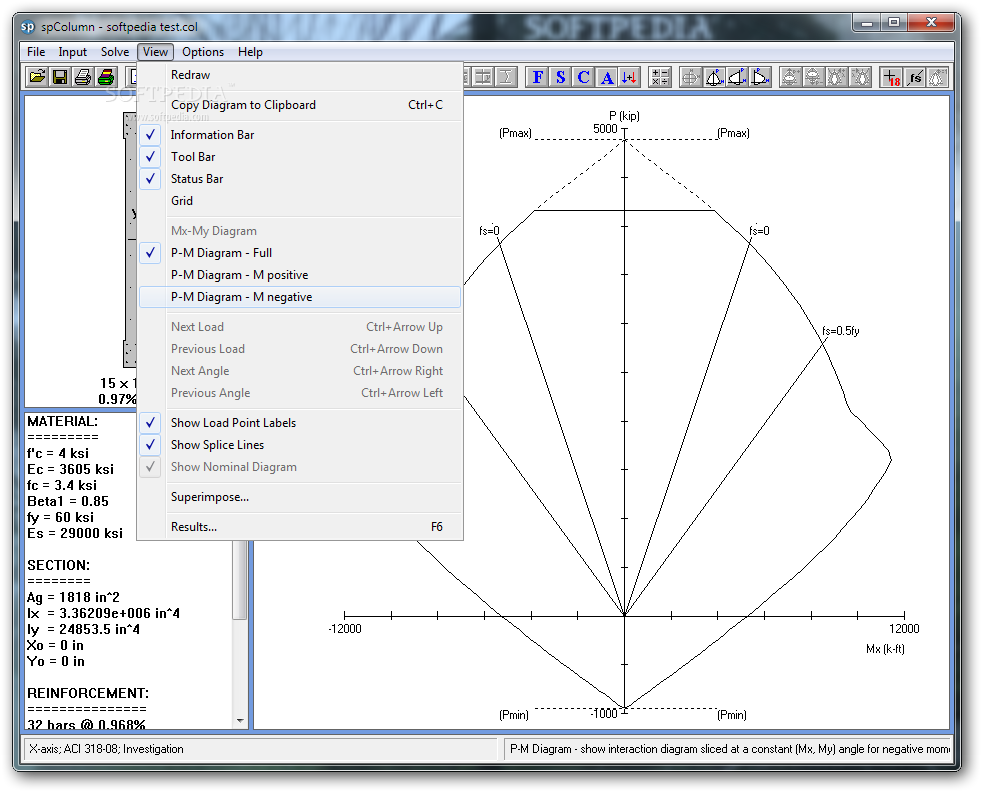This screenshot has height=792, width=982.
Task: Click the 'Ag = 1818 in^2' section line
Action: point(73,597)
